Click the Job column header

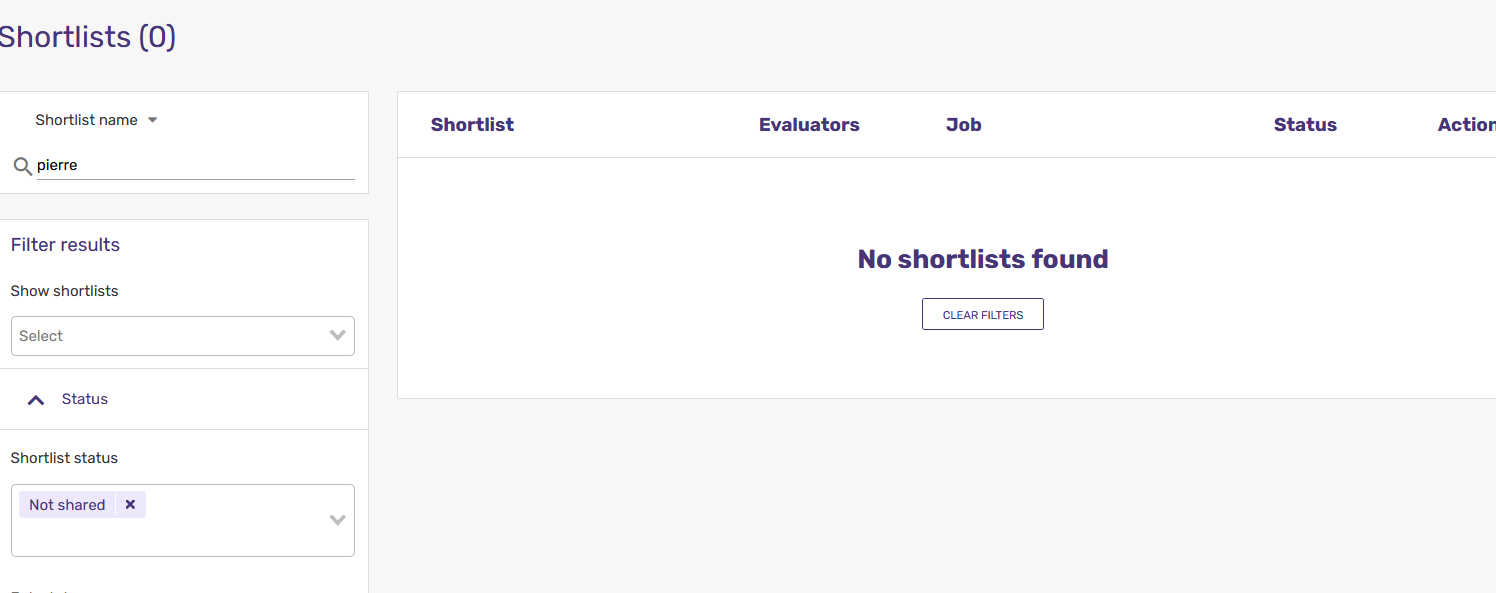(964, 125)
